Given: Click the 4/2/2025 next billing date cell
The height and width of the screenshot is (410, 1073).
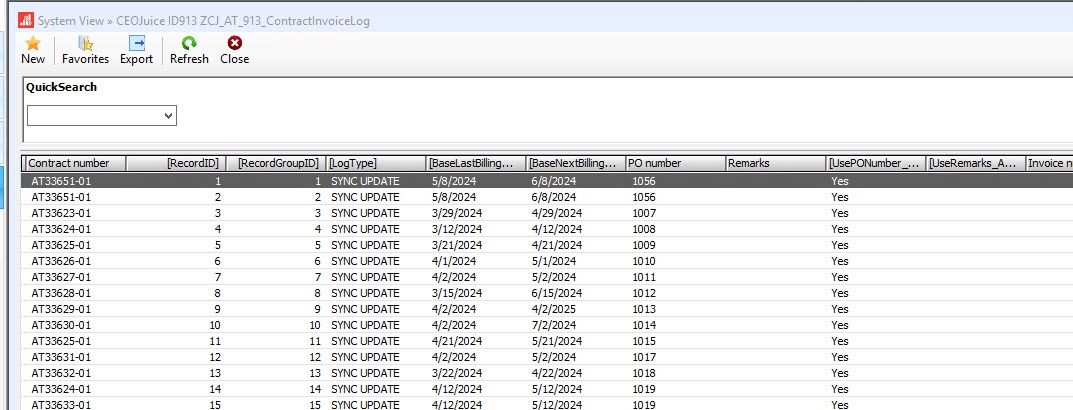Looking at the screenshot, I should [x=554, y=309].
